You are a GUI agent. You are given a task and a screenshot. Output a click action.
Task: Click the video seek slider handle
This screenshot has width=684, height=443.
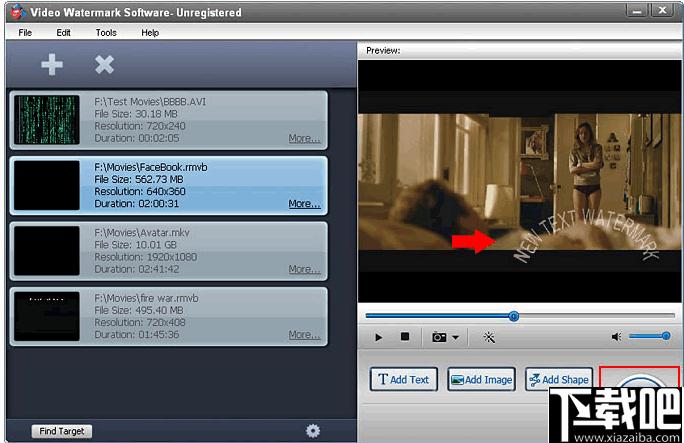pyautogui.click(x=513, y=316)
